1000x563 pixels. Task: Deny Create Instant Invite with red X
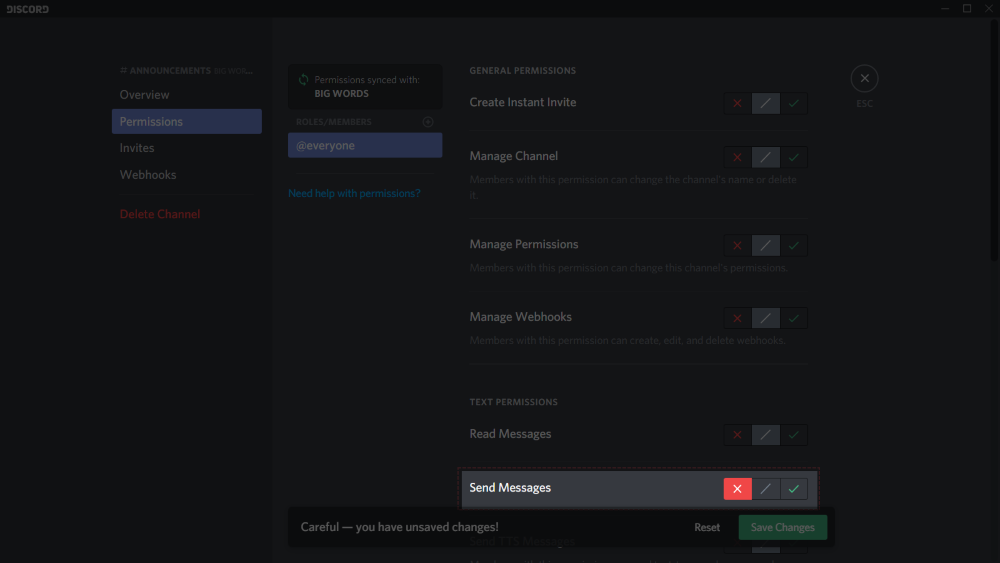pyautogui.click(x=737, y=103)
